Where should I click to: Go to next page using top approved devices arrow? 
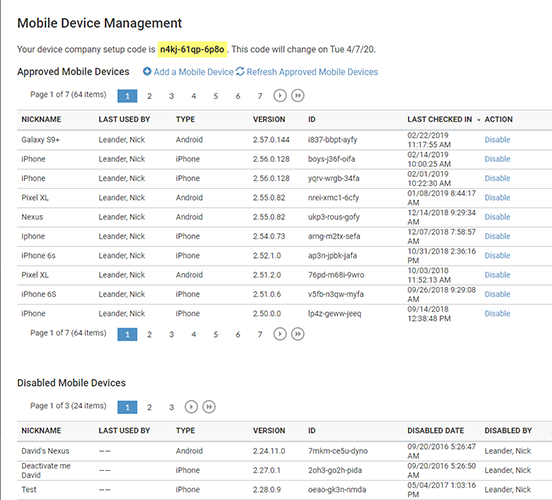pos(280,95)
